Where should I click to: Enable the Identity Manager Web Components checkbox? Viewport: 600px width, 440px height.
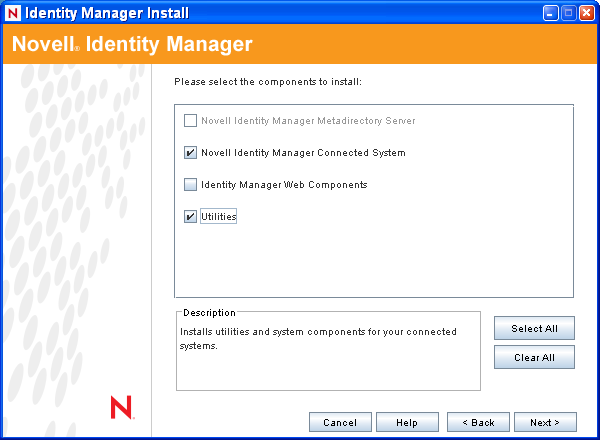pos(190,185)
